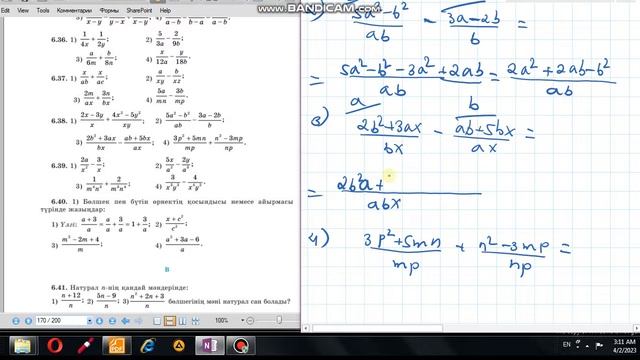The image size is (640, 360).
Task: Go to first page in PDF viewer
Action: click(16, 321)
